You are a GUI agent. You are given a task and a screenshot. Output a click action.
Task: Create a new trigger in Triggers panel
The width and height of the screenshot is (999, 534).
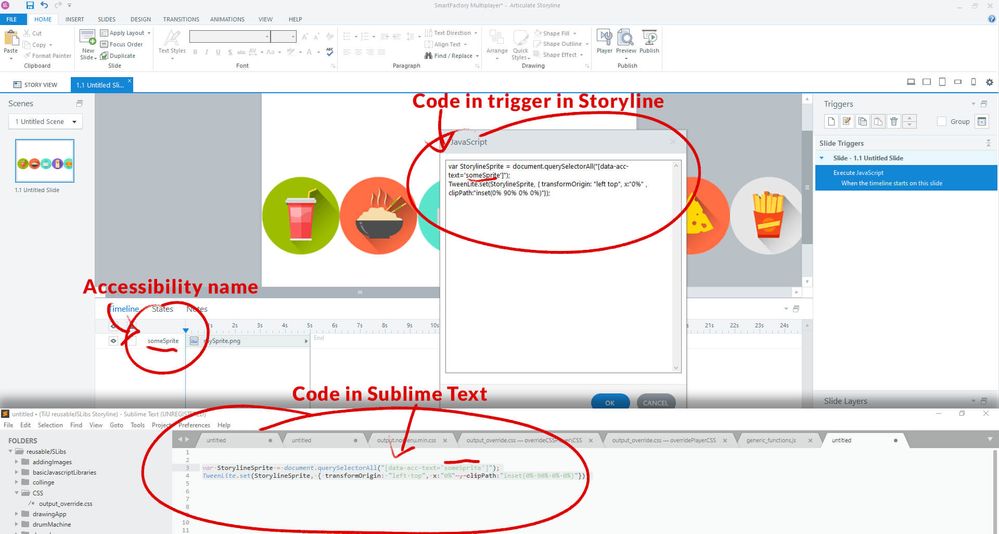(829, 121)
